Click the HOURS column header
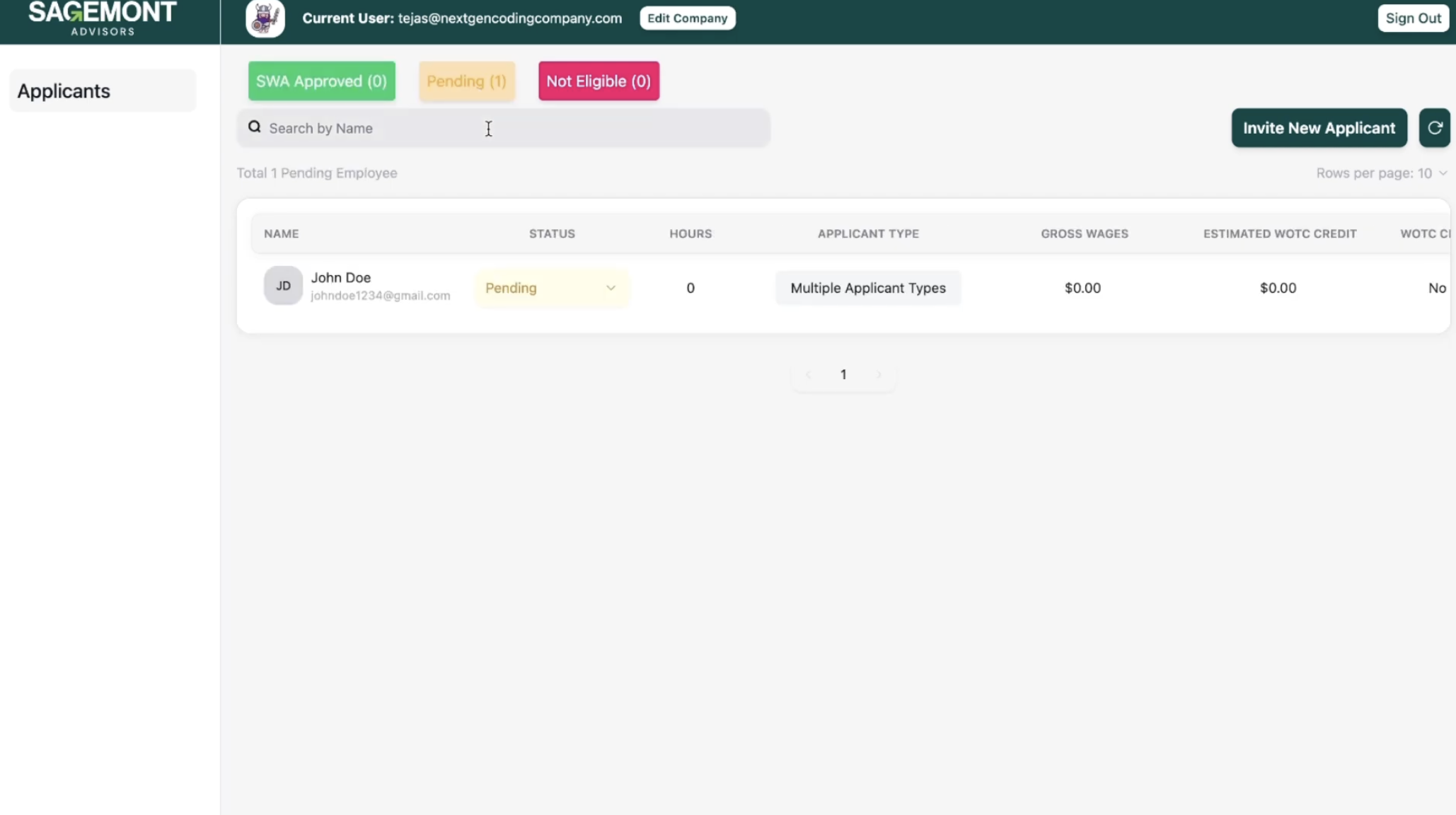The height and width of the screenshot is (815, 1456). 691,233
